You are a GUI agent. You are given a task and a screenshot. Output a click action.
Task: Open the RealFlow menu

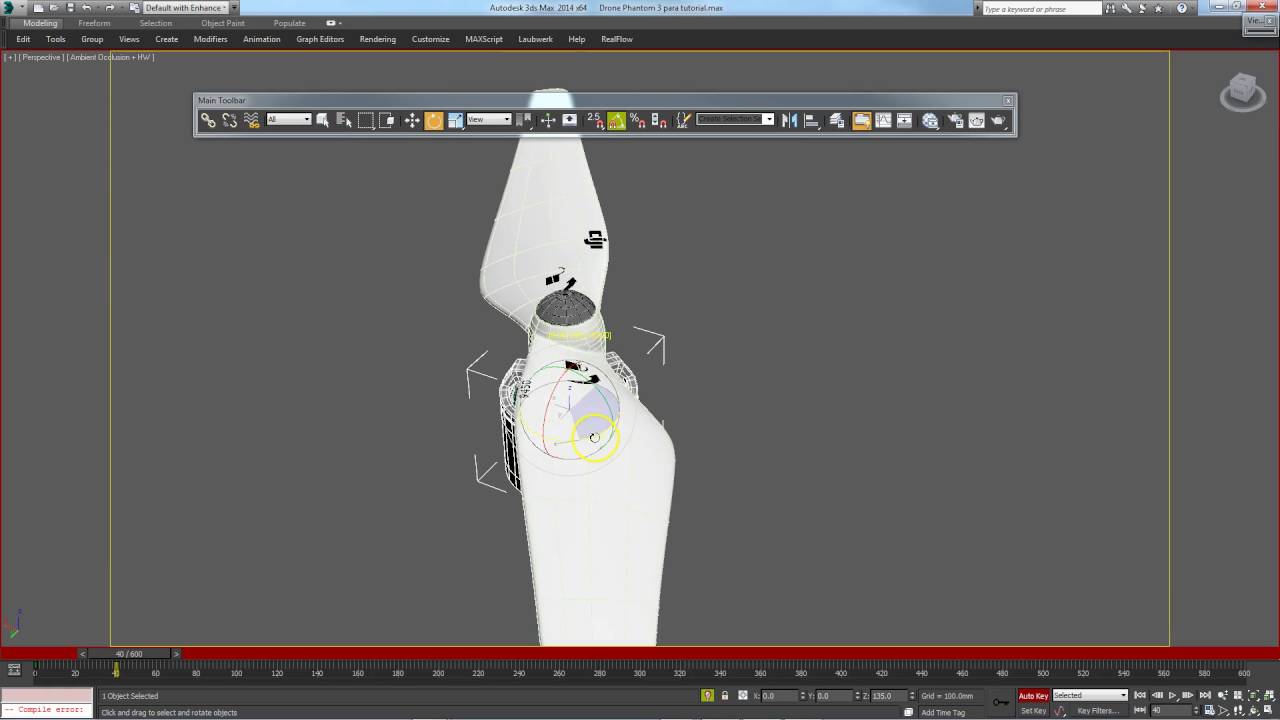[617, 39]
